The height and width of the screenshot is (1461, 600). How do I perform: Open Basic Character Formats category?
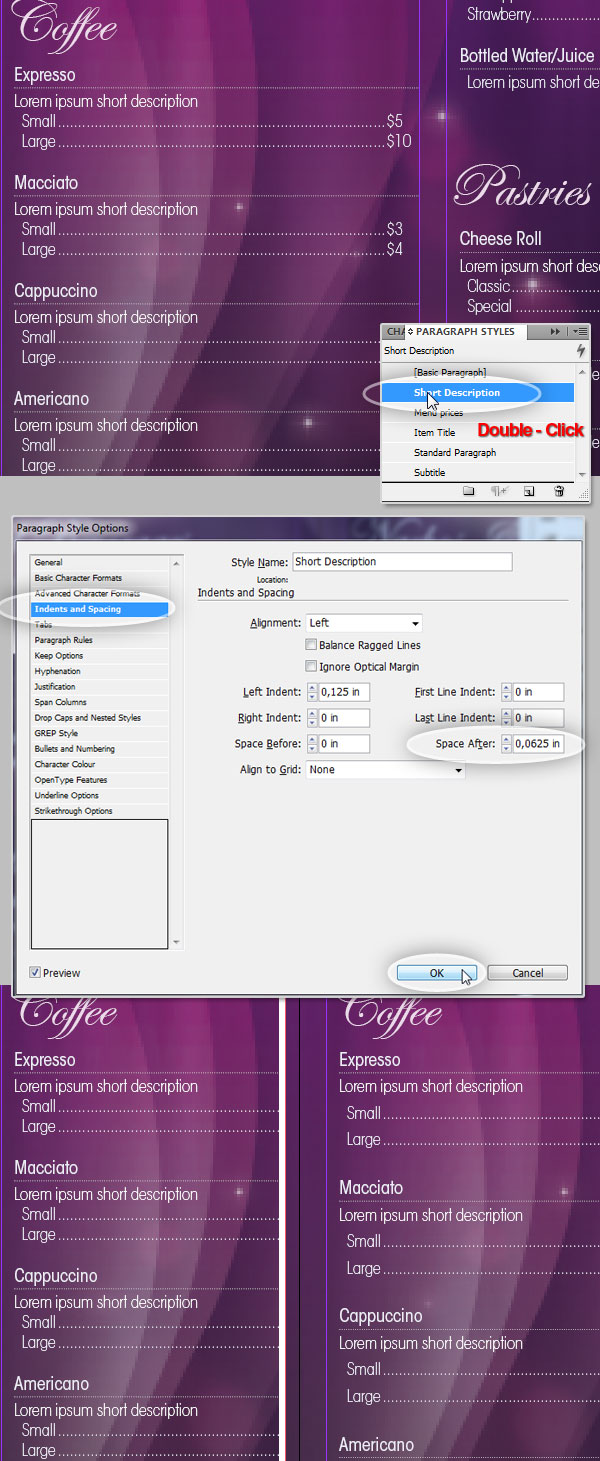click(100, 578)
